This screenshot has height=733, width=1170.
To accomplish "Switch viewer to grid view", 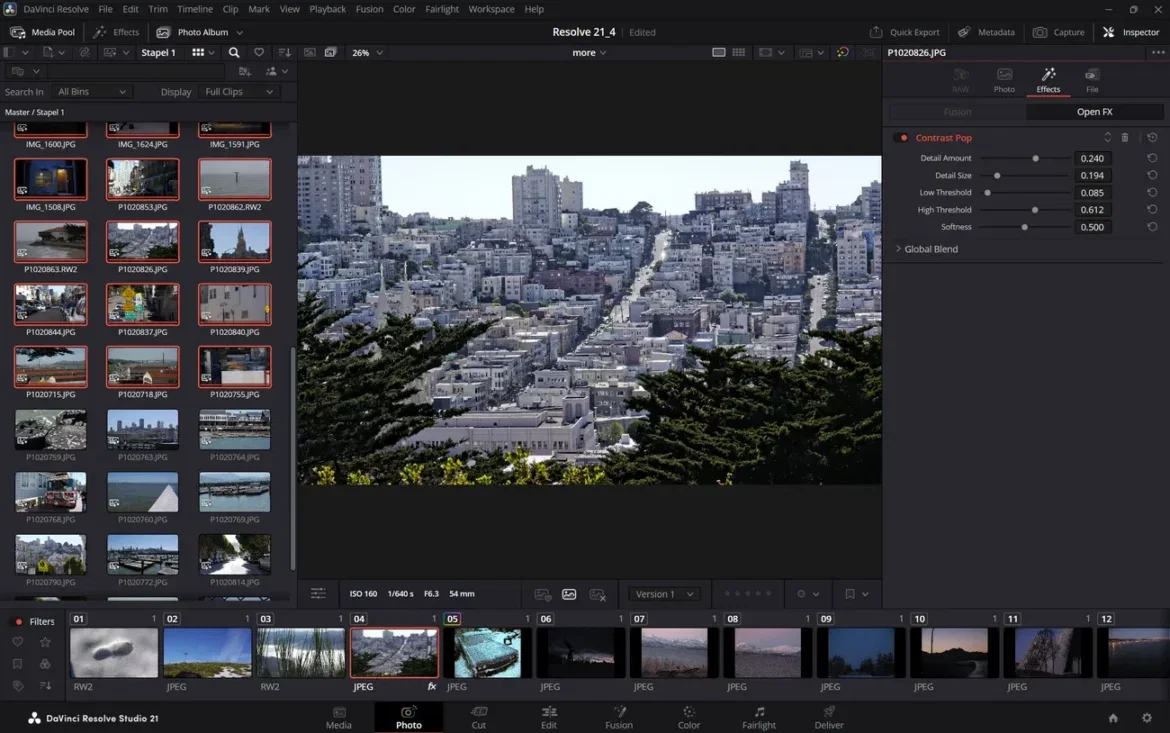I will 739,52.
